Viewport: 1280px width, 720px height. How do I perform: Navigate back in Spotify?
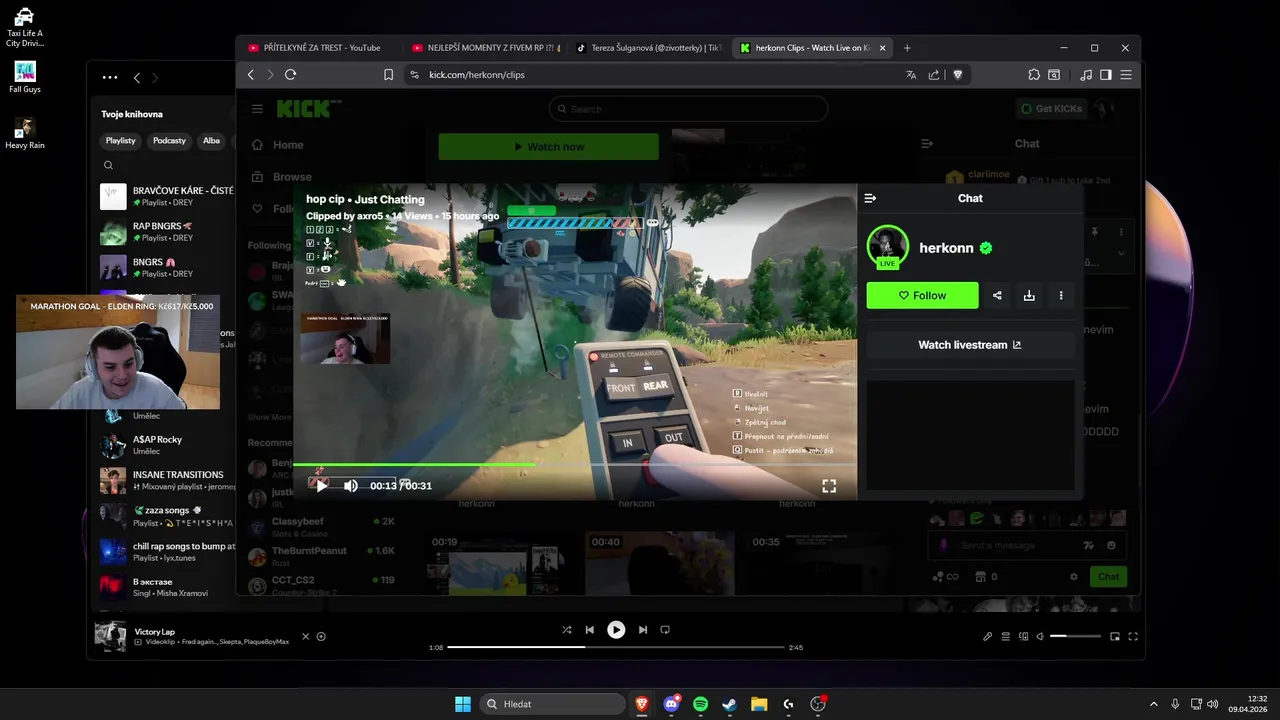(x=137, y=77)
